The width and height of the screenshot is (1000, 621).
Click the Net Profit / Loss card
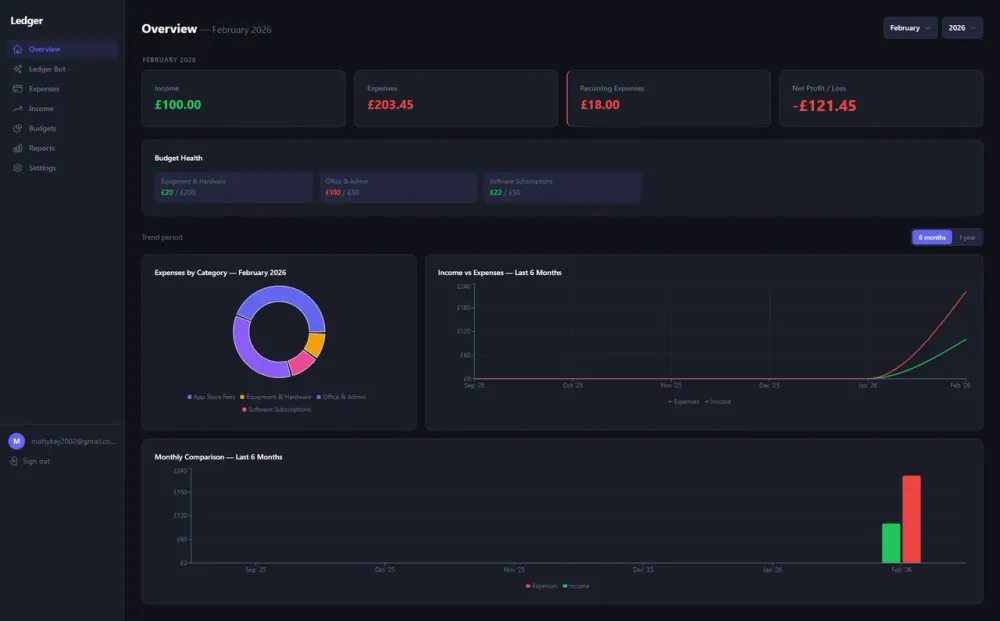pyautogui.click(x=881, y=98)
